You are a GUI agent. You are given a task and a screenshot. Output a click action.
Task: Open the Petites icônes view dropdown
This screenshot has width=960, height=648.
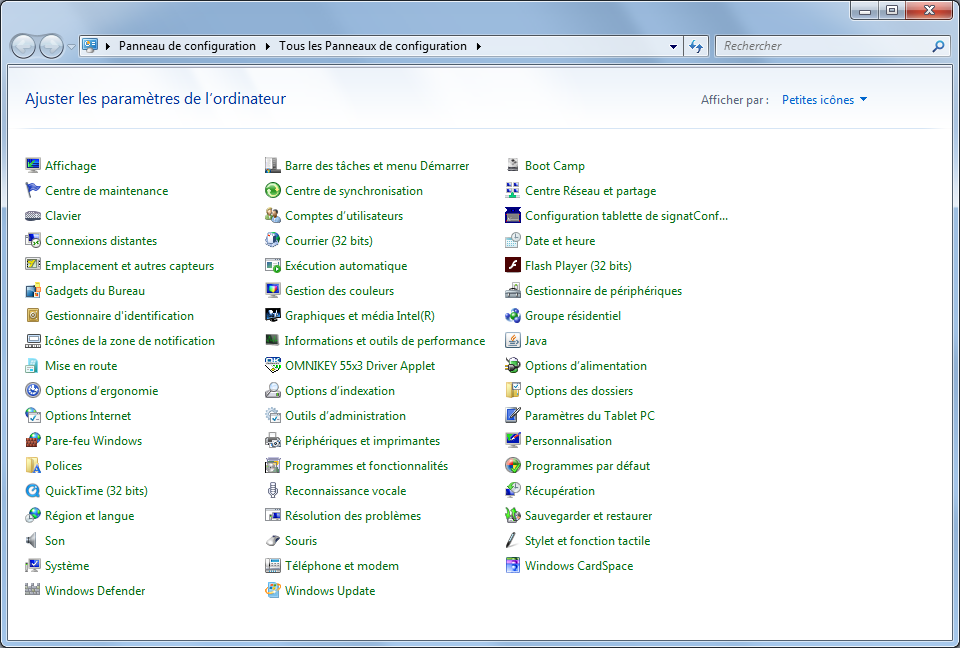tap(824, 100)
